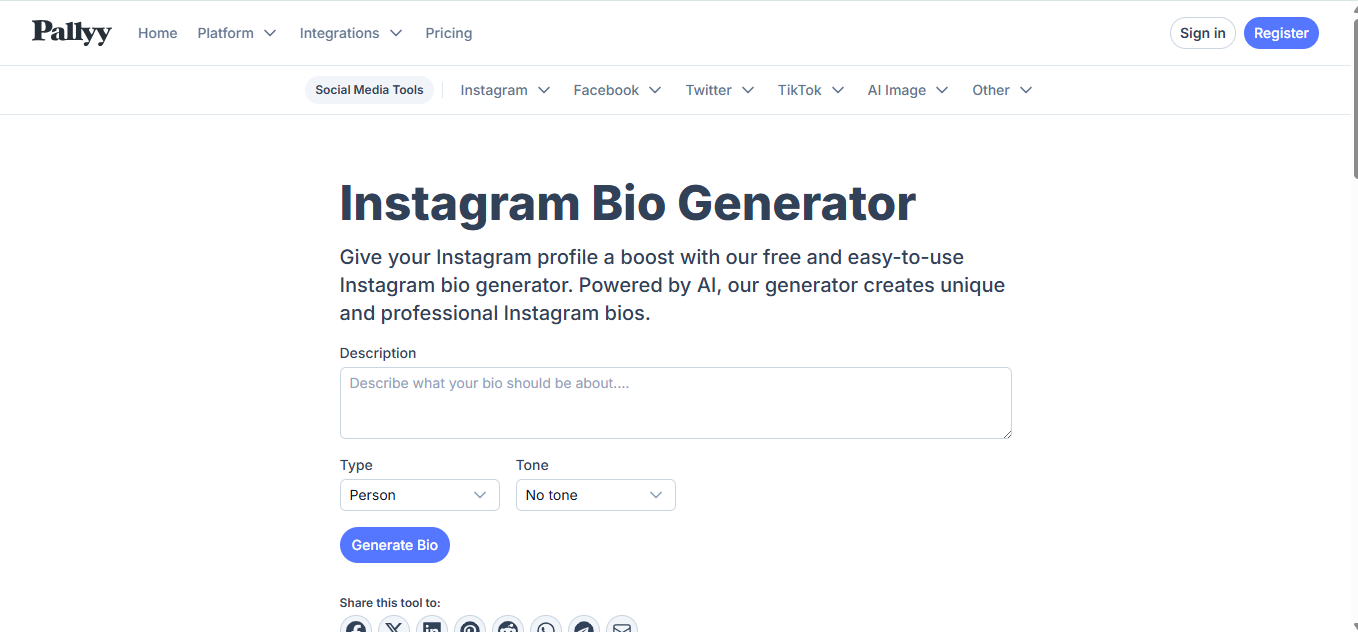
Task: Expand the Integrations menu
Action: [350, 32]
